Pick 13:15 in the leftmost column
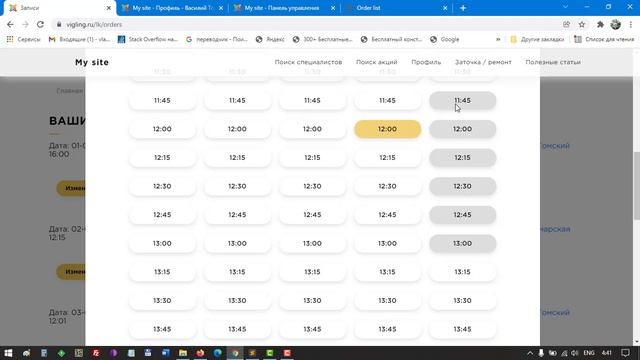Viewport: 640px width, 360px height. click(162, 272)
